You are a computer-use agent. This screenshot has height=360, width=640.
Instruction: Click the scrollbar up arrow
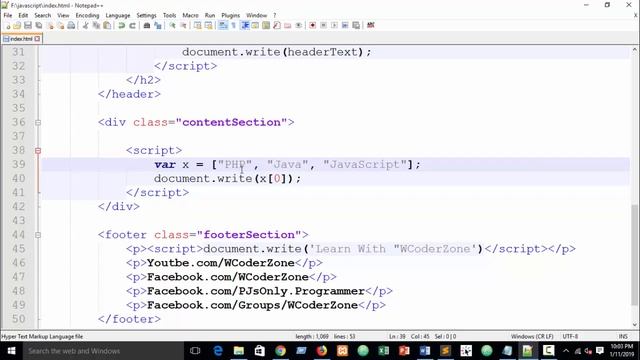(634, 50)
